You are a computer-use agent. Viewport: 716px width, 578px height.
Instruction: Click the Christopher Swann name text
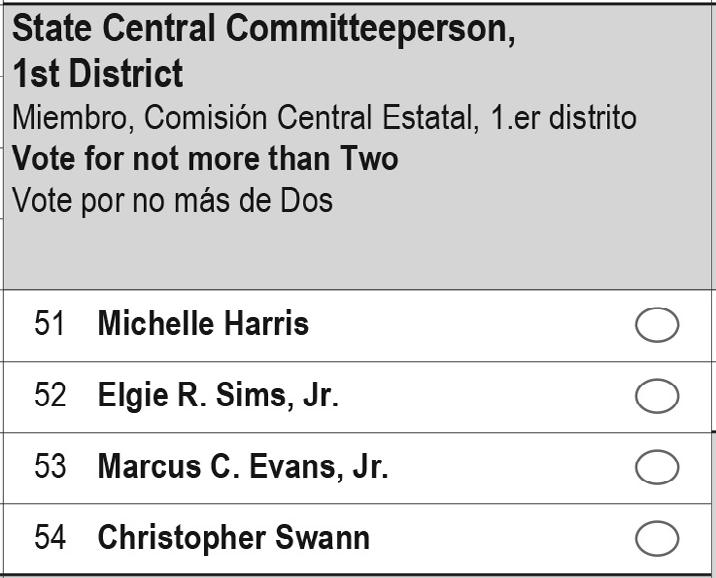coord(234,538)
